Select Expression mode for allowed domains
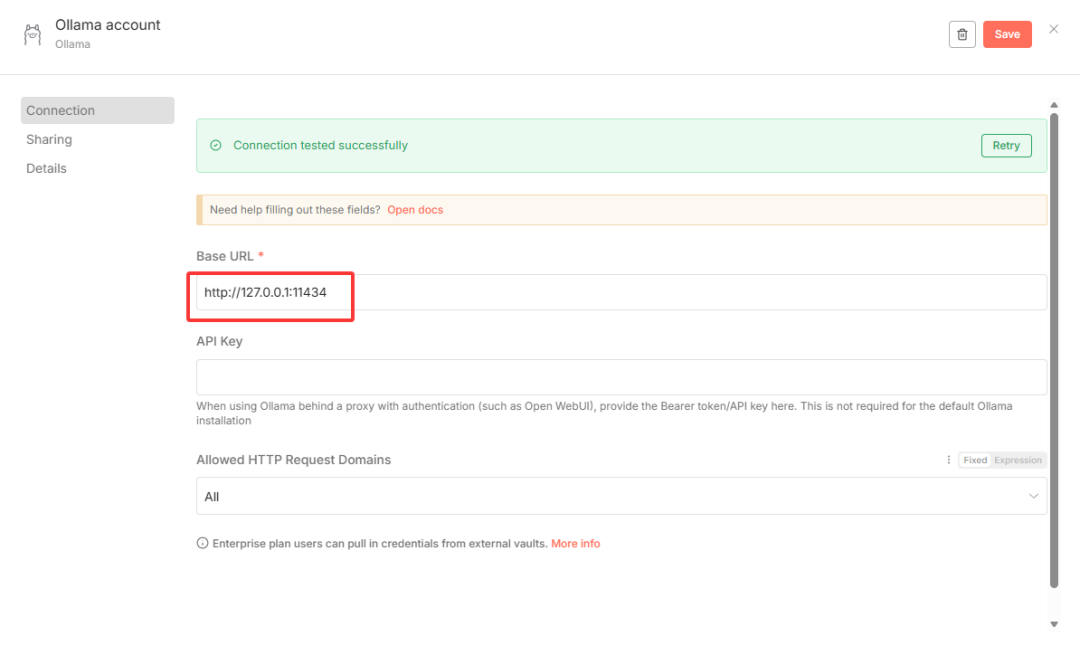This screenshot has width=1080, height=646. pos(1017,460)
